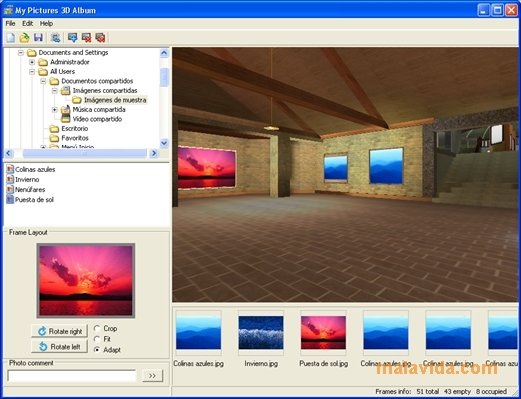Click the Favoritos folder icon
The image size is (521, 399).
[x=54, y=138]
